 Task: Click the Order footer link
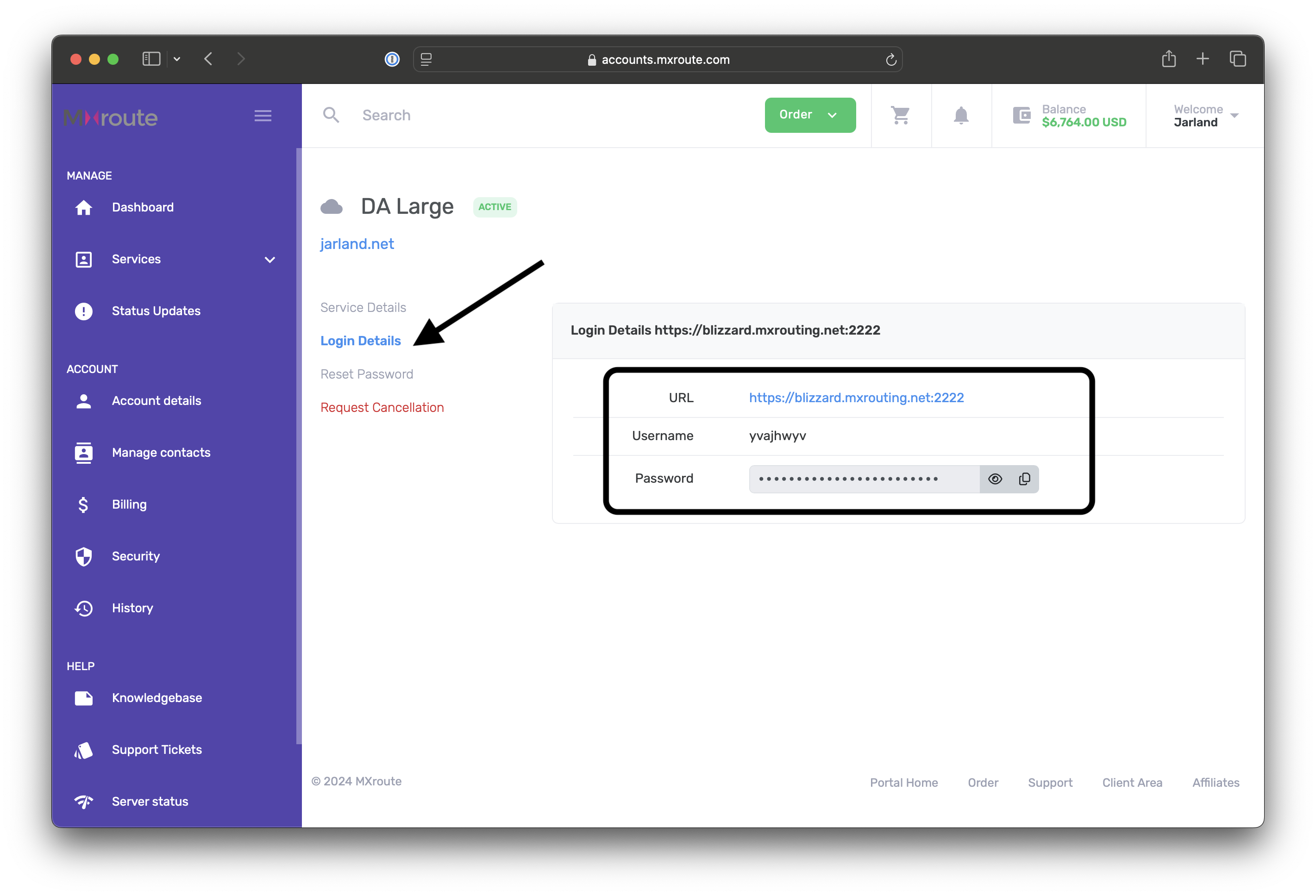pos(983,782)
